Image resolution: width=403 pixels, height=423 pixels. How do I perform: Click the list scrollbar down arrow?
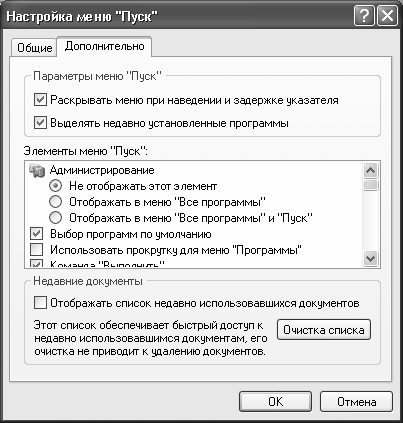(371, 258)
